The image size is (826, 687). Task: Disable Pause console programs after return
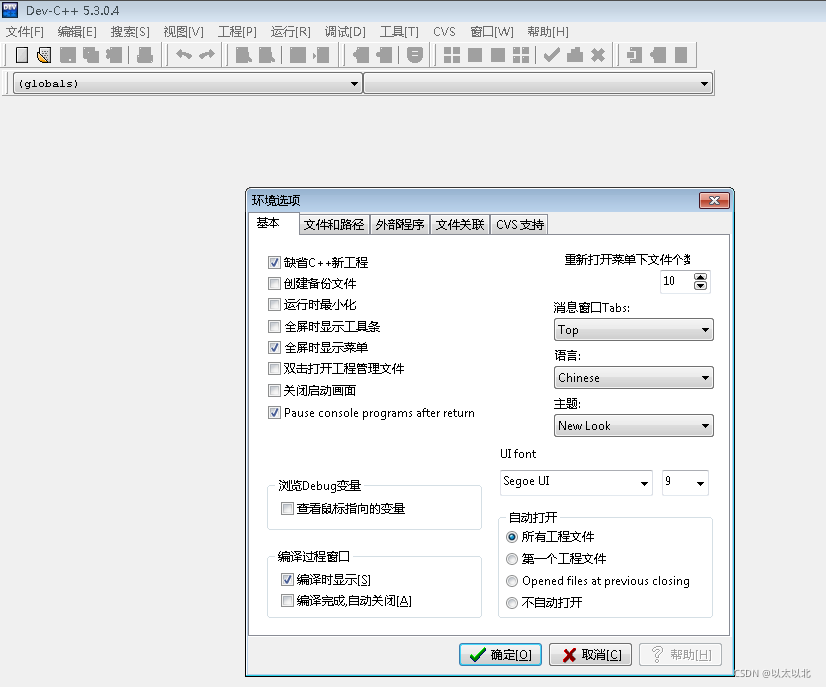(x=274, y=412)
